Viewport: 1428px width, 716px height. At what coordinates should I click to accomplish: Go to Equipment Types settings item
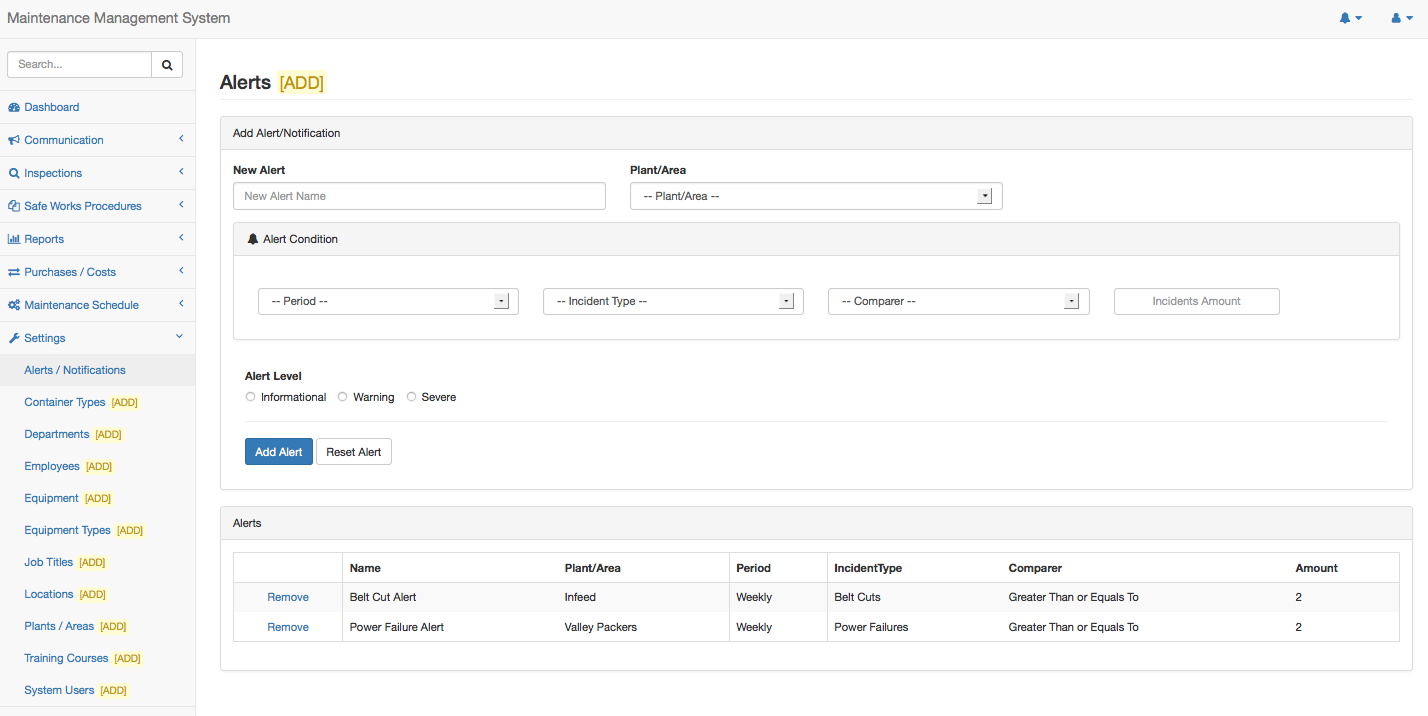[67, 530]
